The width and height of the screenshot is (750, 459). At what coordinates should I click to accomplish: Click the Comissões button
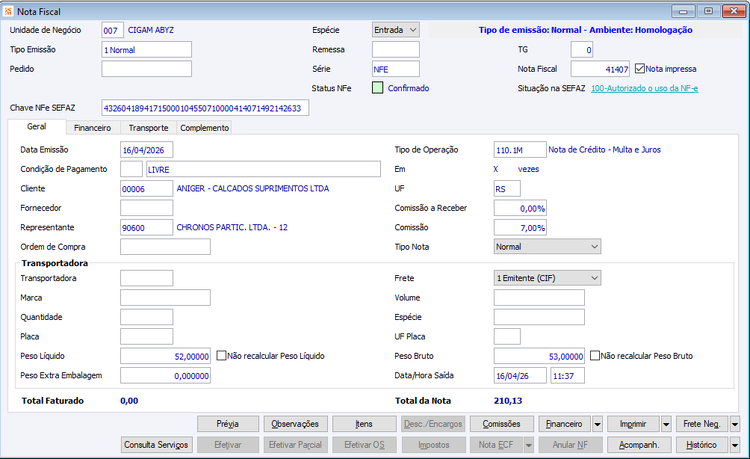tap(502, 424)
